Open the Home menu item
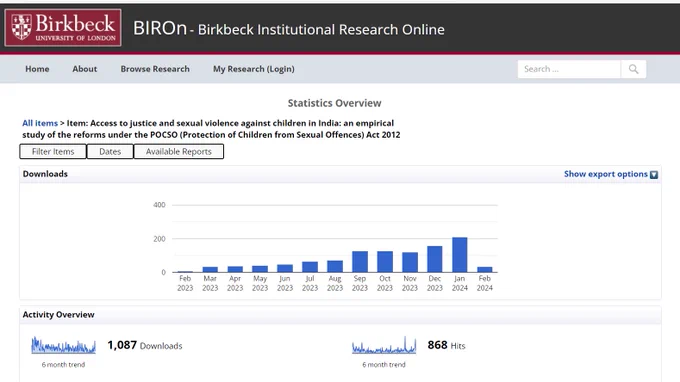This screenshot has height=382, width=680. [37, 69]
